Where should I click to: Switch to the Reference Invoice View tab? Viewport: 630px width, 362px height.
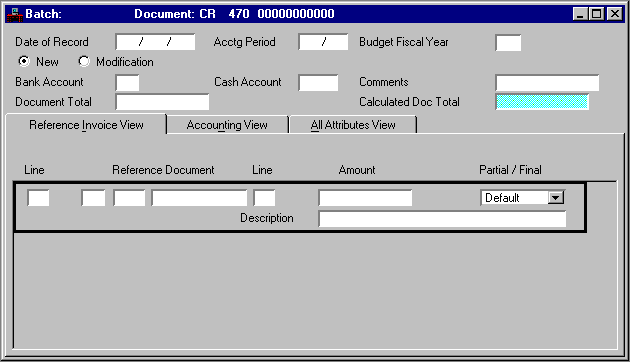(x=86, y=125)
